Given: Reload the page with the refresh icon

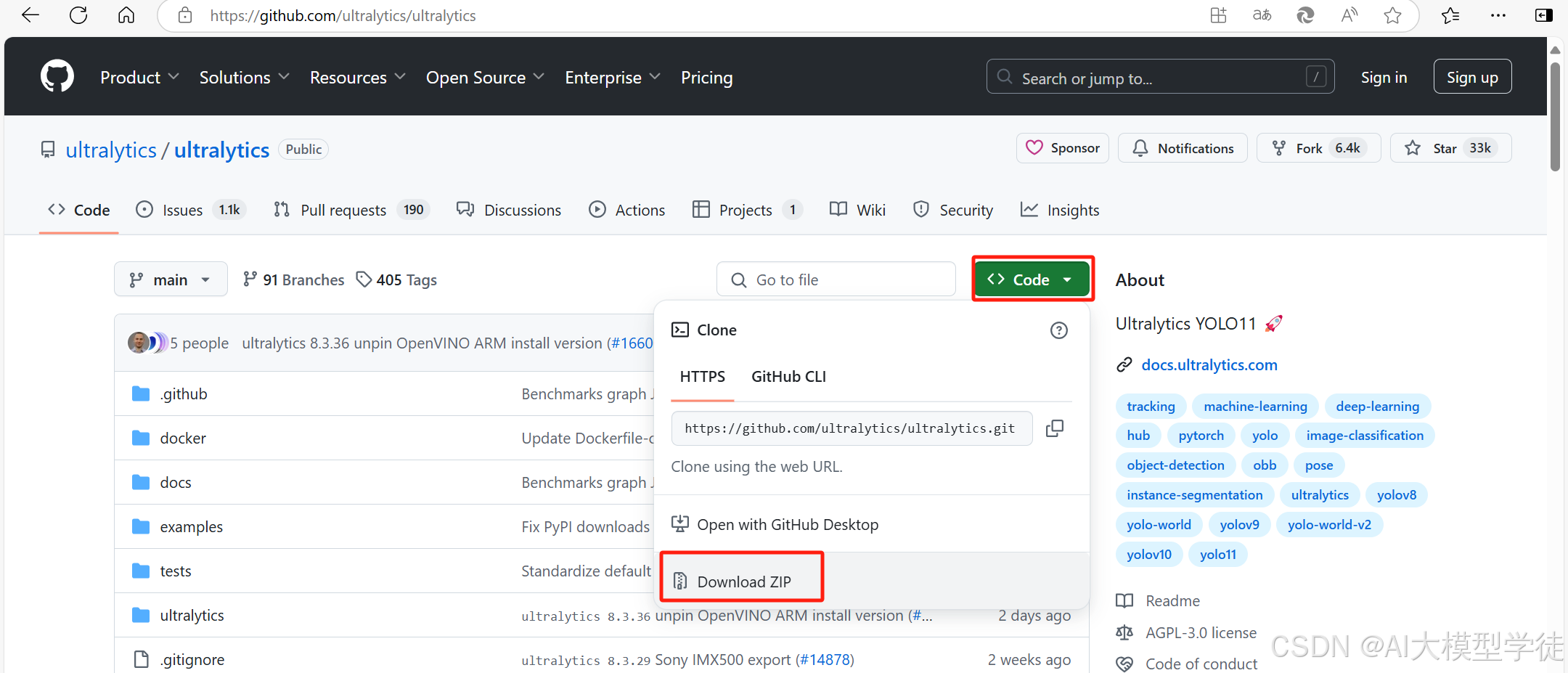Looking at the screenshot, I should point(78,15).
